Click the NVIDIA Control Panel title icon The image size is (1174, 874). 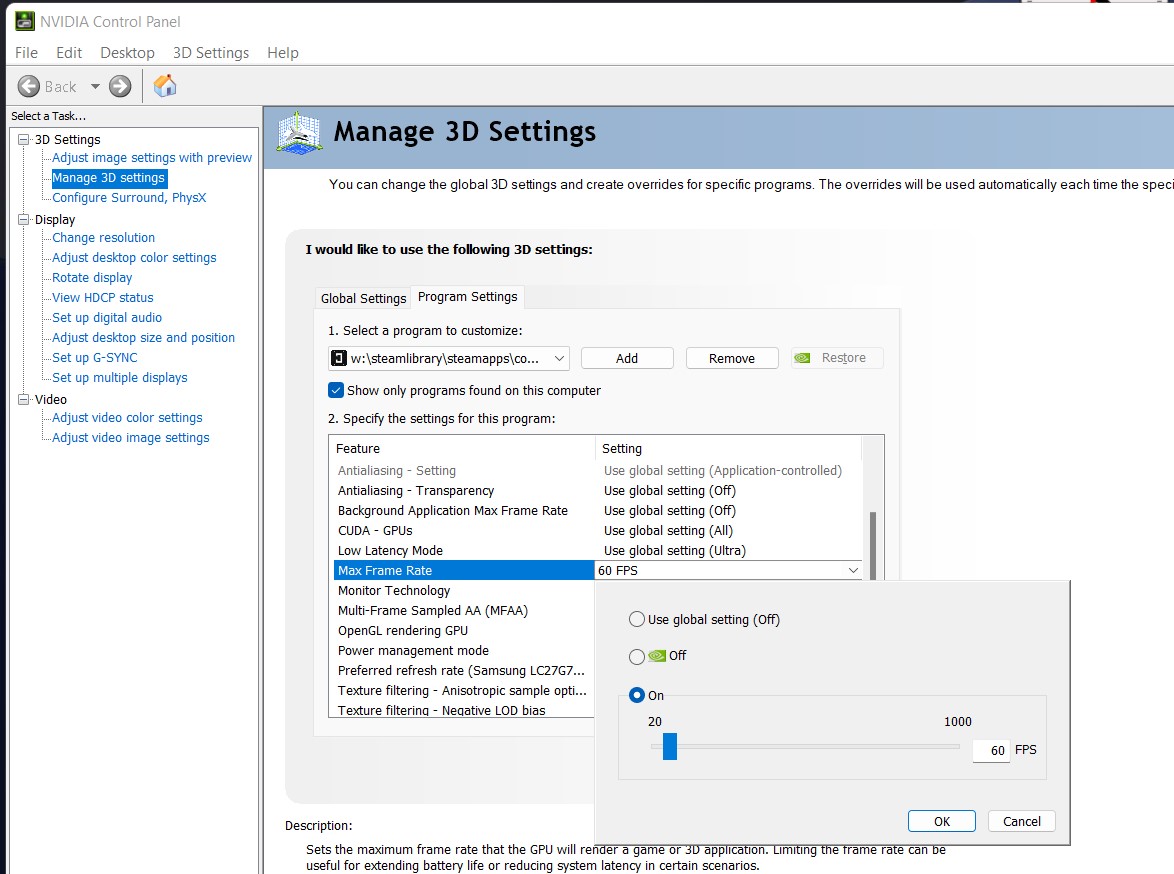coord(23,21)
